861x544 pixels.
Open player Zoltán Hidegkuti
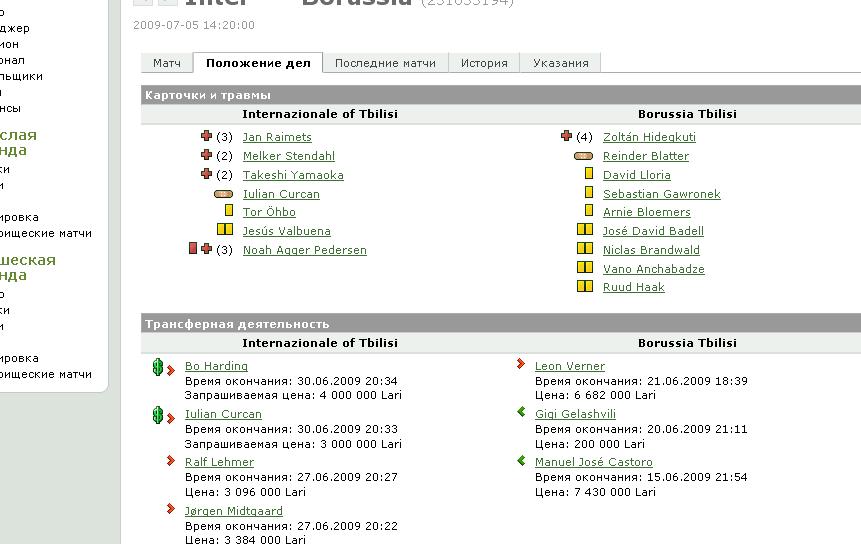point(649,137)
